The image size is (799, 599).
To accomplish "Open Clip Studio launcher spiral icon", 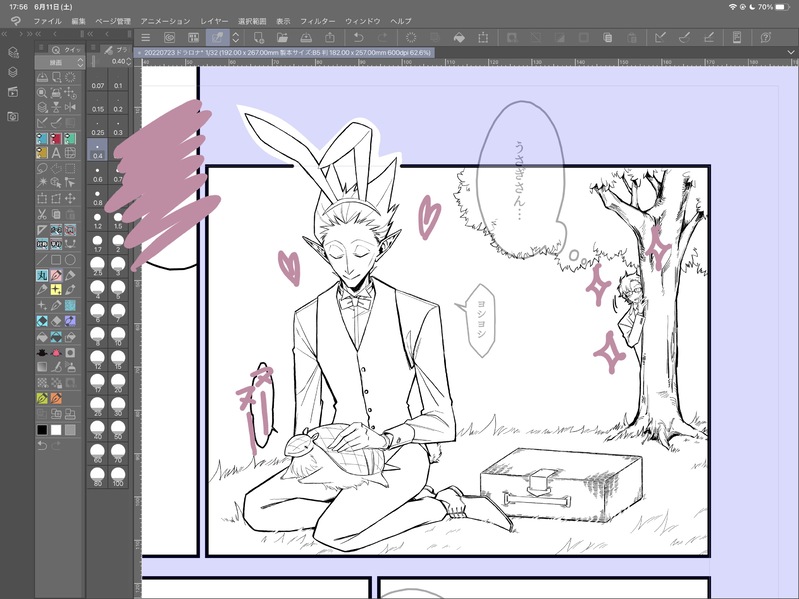I will point(170,37).
